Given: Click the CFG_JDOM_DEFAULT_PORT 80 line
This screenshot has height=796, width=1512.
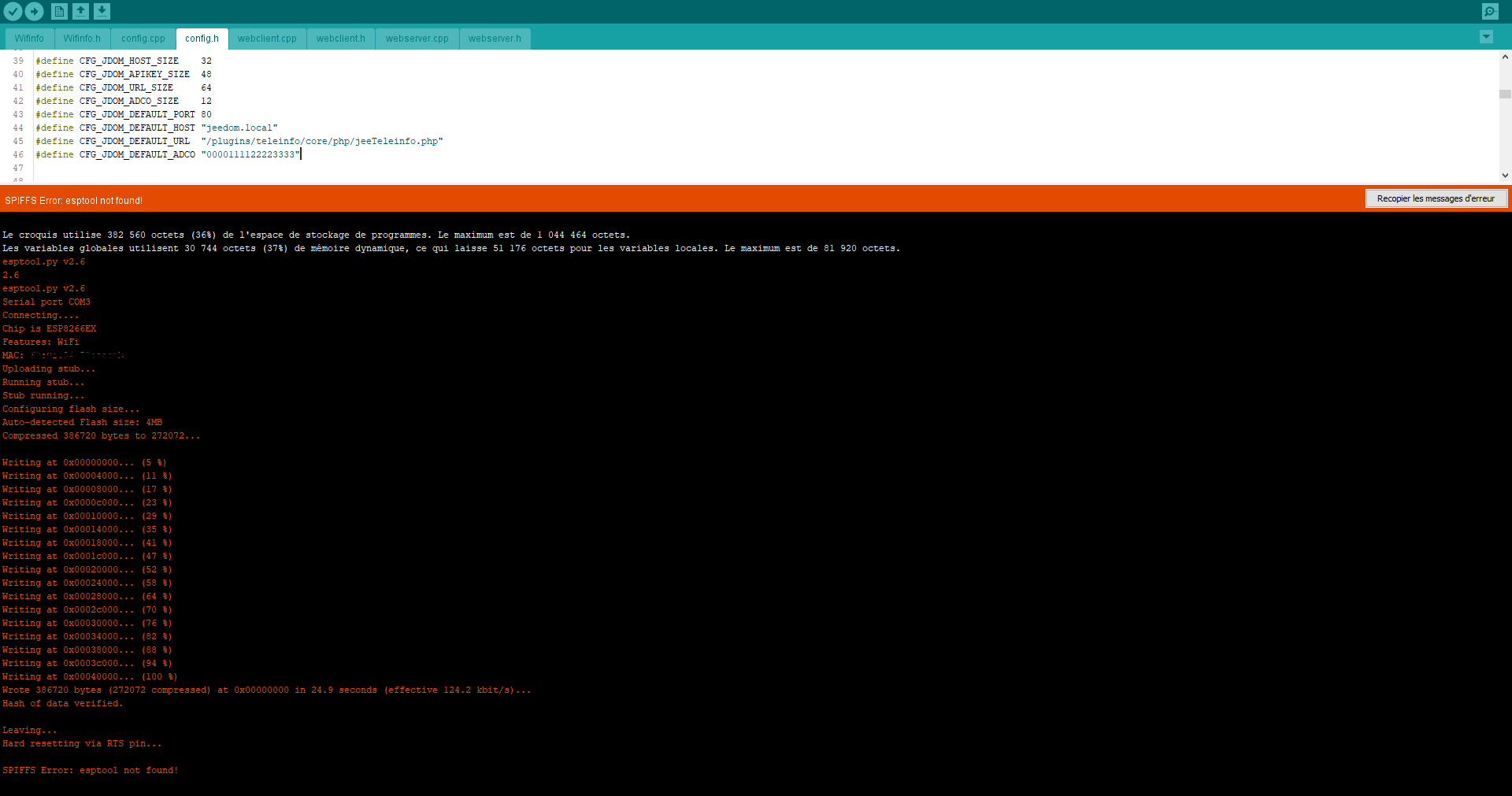Looking at the screenshot, I should (x=124, y=114).
